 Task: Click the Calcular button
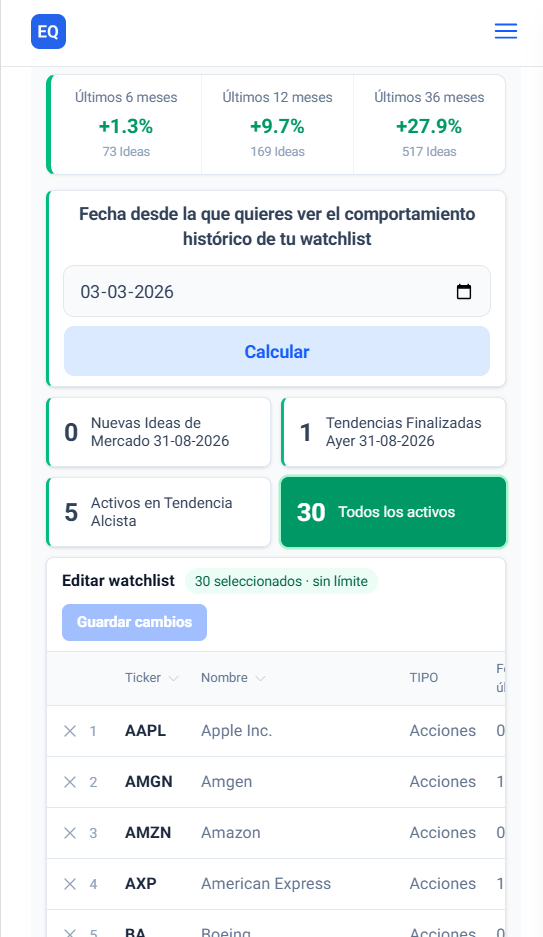pos(277,351)
